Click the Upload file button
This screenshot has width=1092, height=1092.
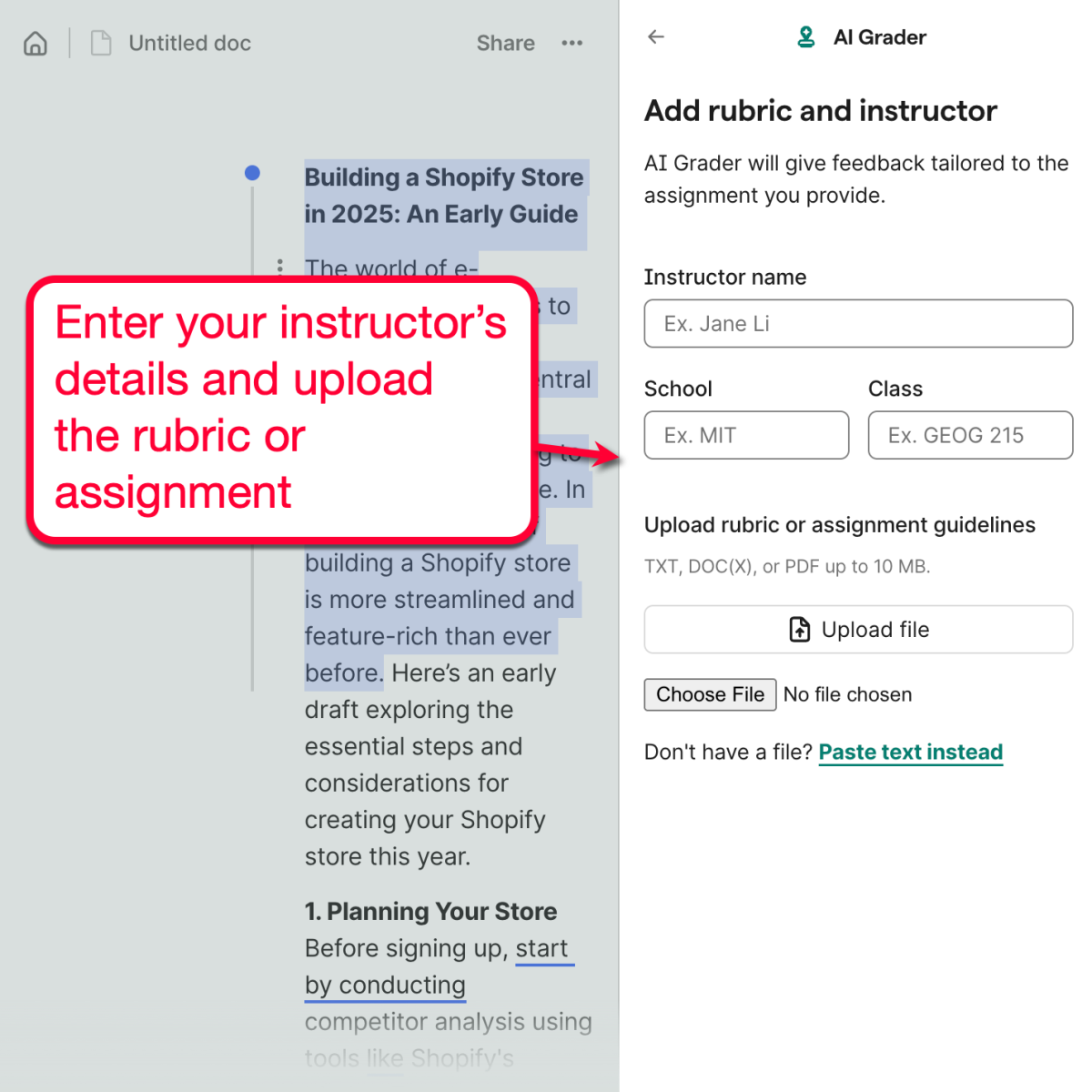[858, 629]
